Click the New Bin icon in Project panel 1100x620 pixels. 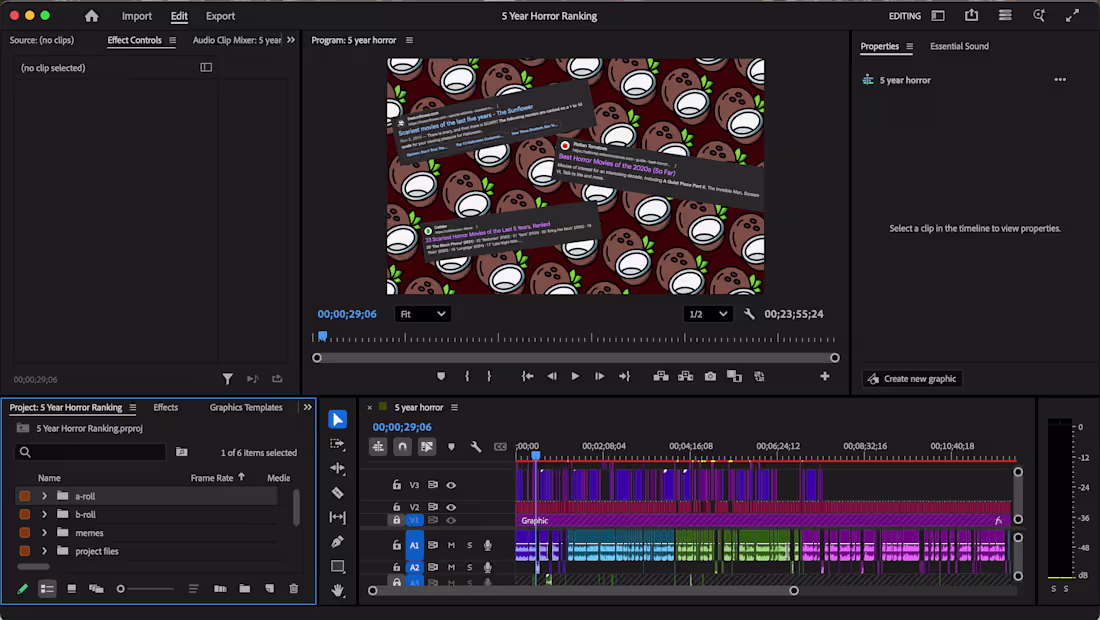pyautogui.click(x=245, y=589)
